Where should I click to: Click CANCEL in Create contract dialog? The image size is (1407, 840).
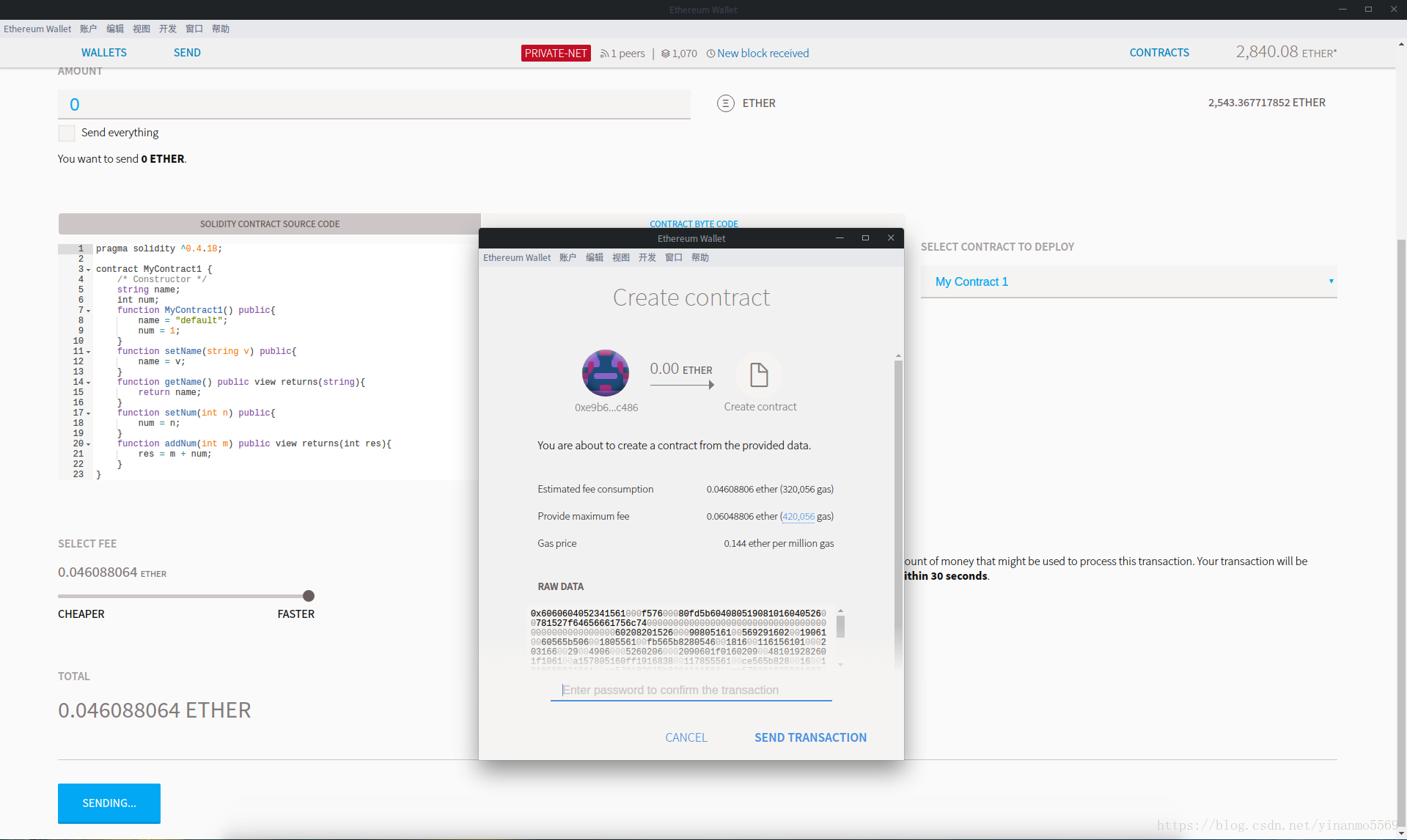tap(686, 737)
